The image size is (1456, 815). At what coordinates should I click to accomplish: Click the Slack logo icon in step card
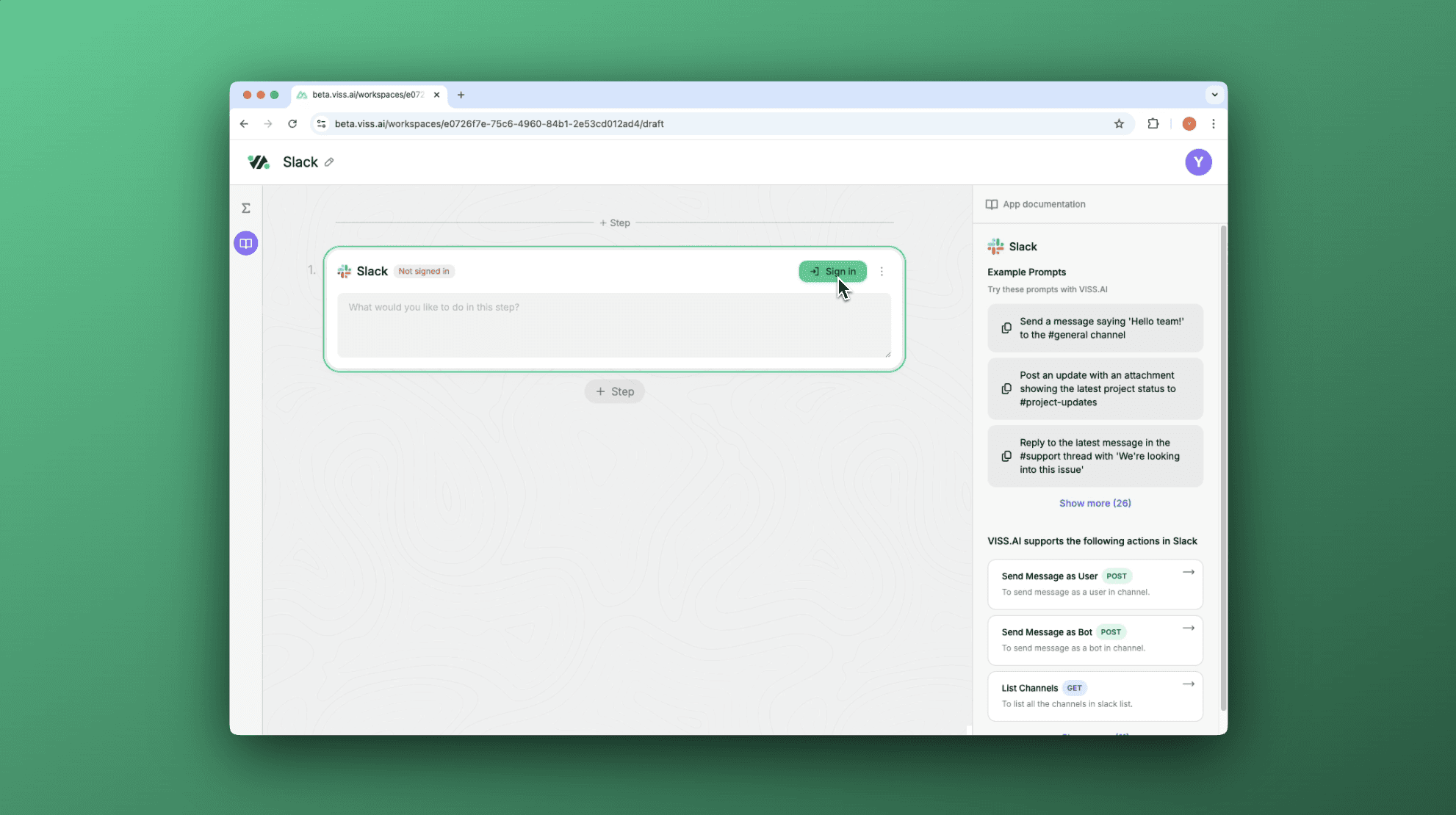pos(345,271)
